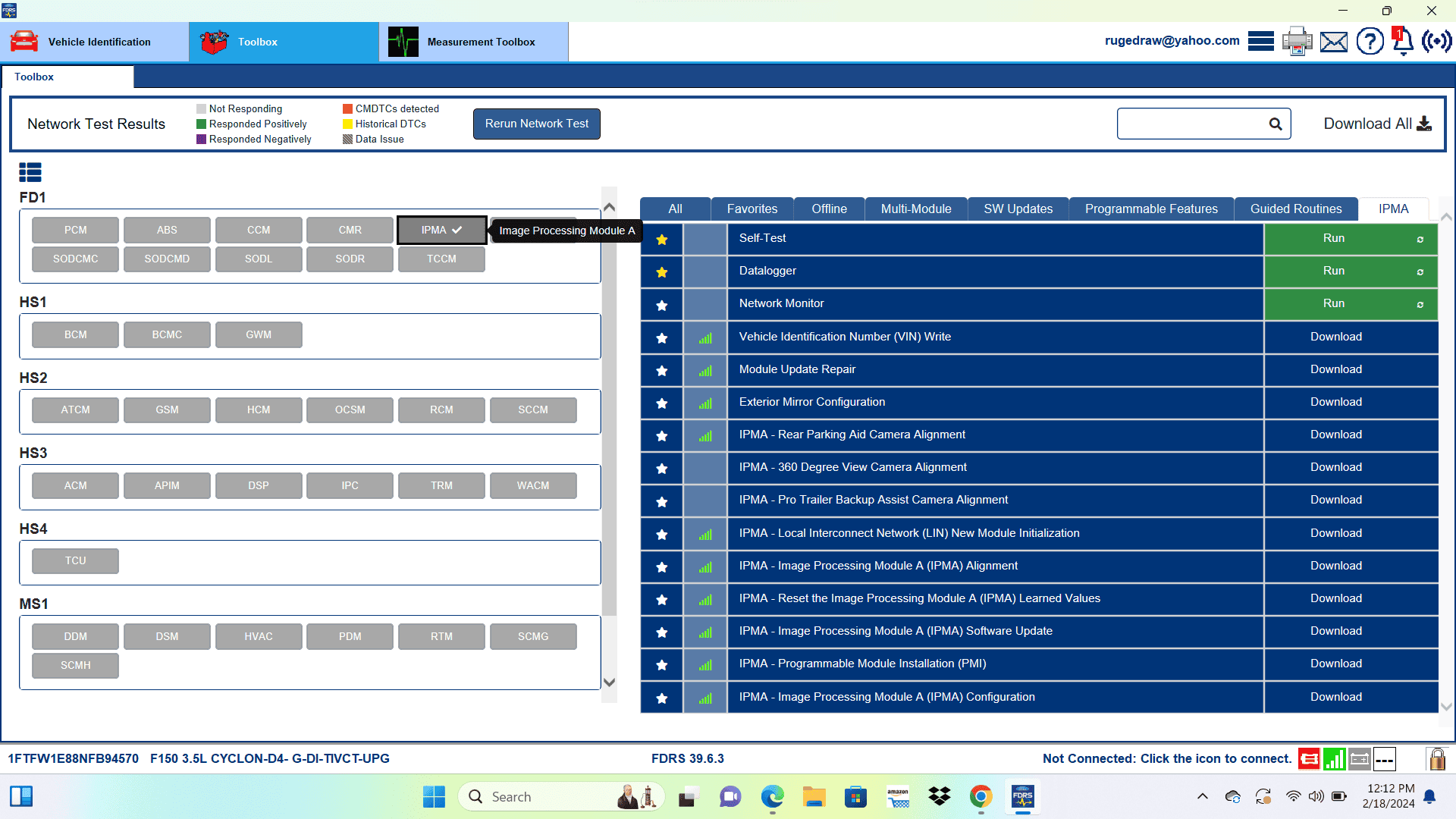1456x819 pixels.
Task: Switch to the Favorites tab
Action: click(752, 209)
